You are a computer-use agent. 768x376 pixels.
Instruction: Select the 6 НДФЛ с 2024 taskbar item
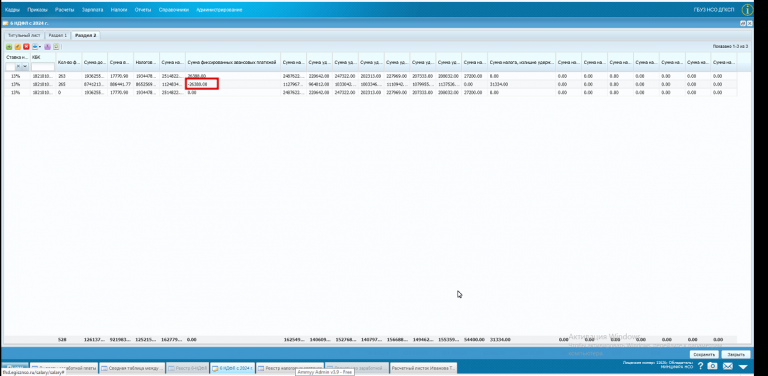tap(233, 368)
